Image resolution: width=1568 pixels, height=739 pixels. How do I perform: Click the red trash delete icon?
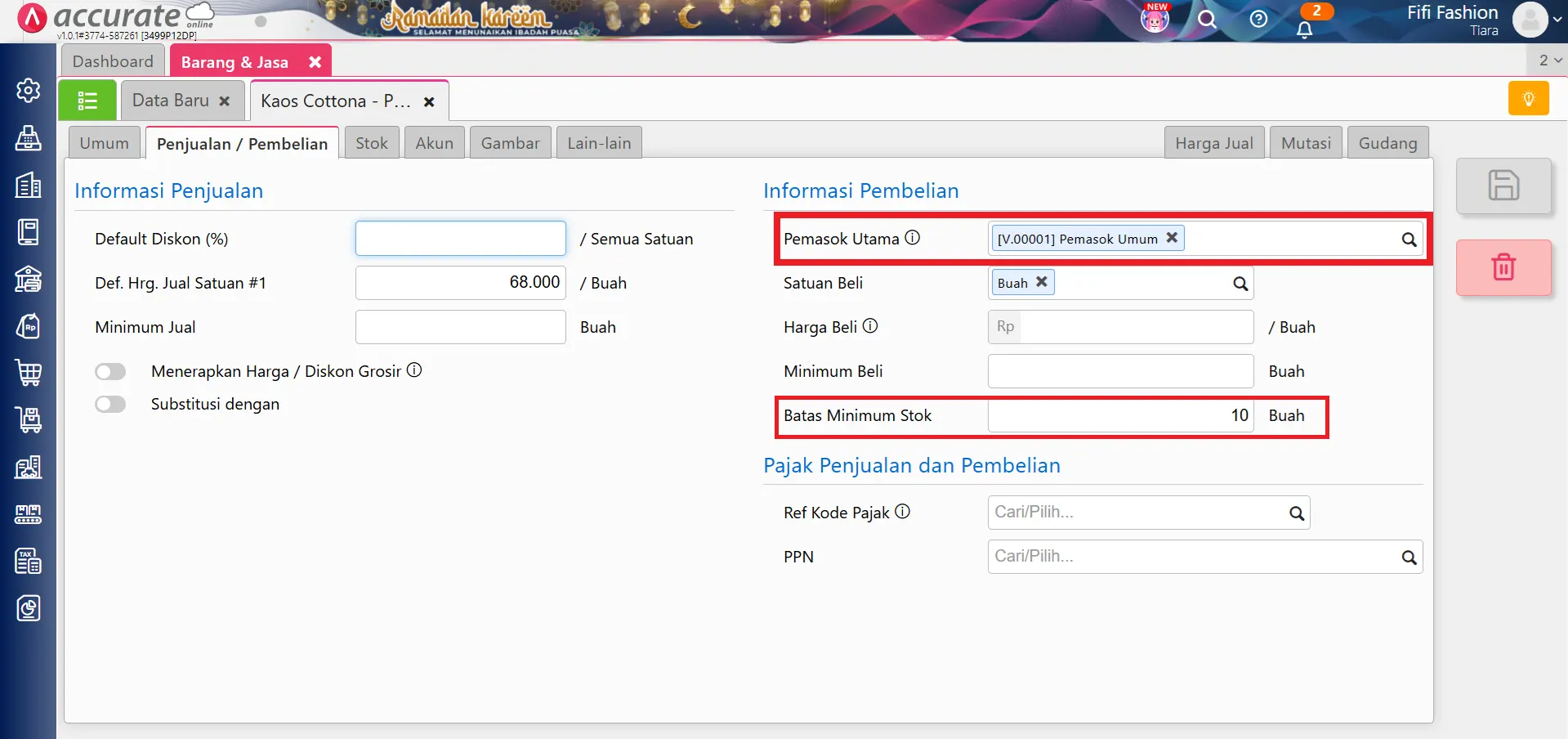[1503, 267]
